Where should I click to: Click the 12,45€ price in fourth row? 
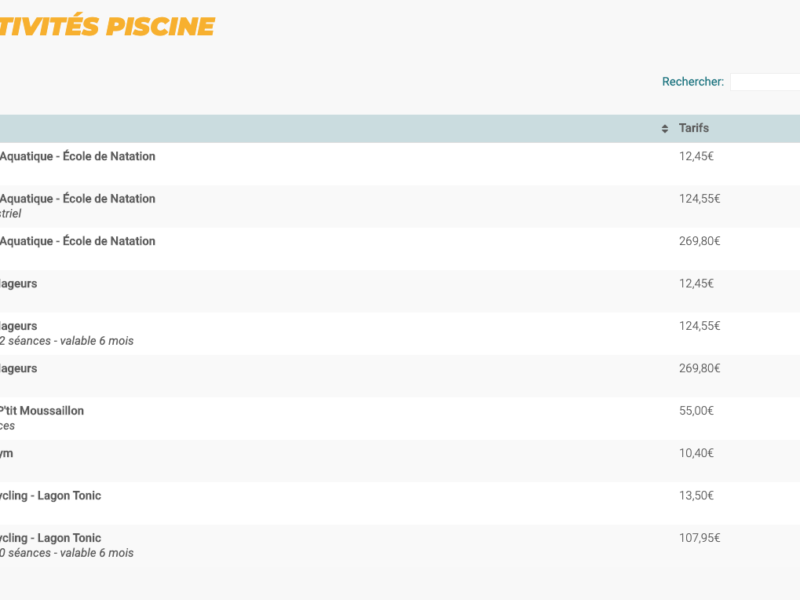(x=696, y=284)
